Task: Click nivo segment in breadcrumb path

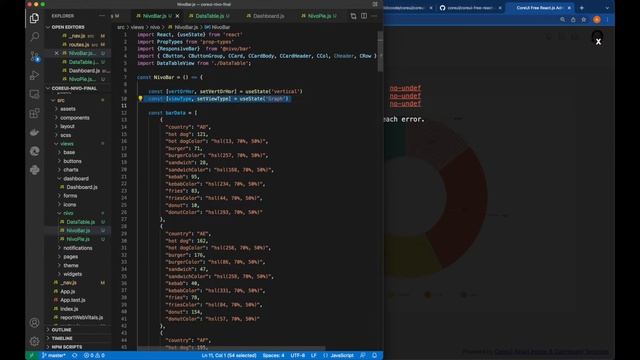Action: point(155,27)
